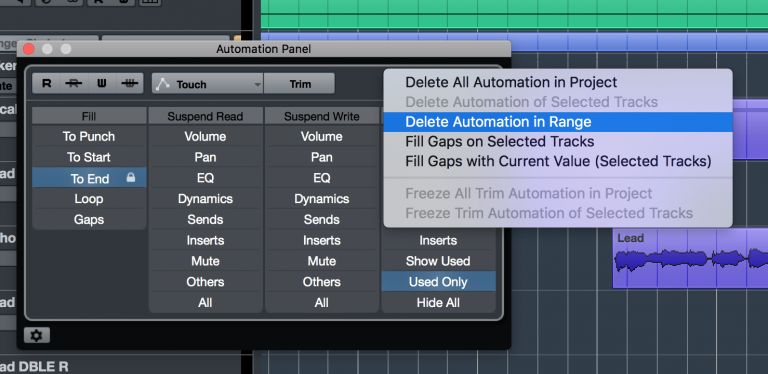Suspend Read for Inserts
Image resolution: width=768 pixels, height=374 pixels.
tap(205, 240)
